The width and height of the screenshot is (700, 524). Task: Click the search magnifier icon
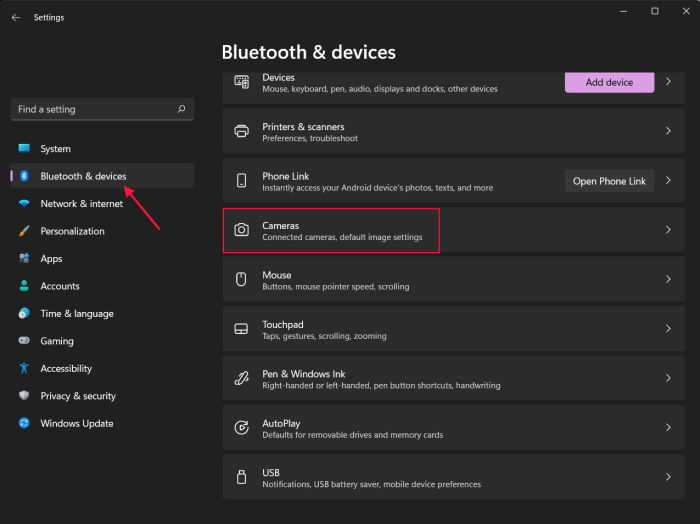pos(181,109)
